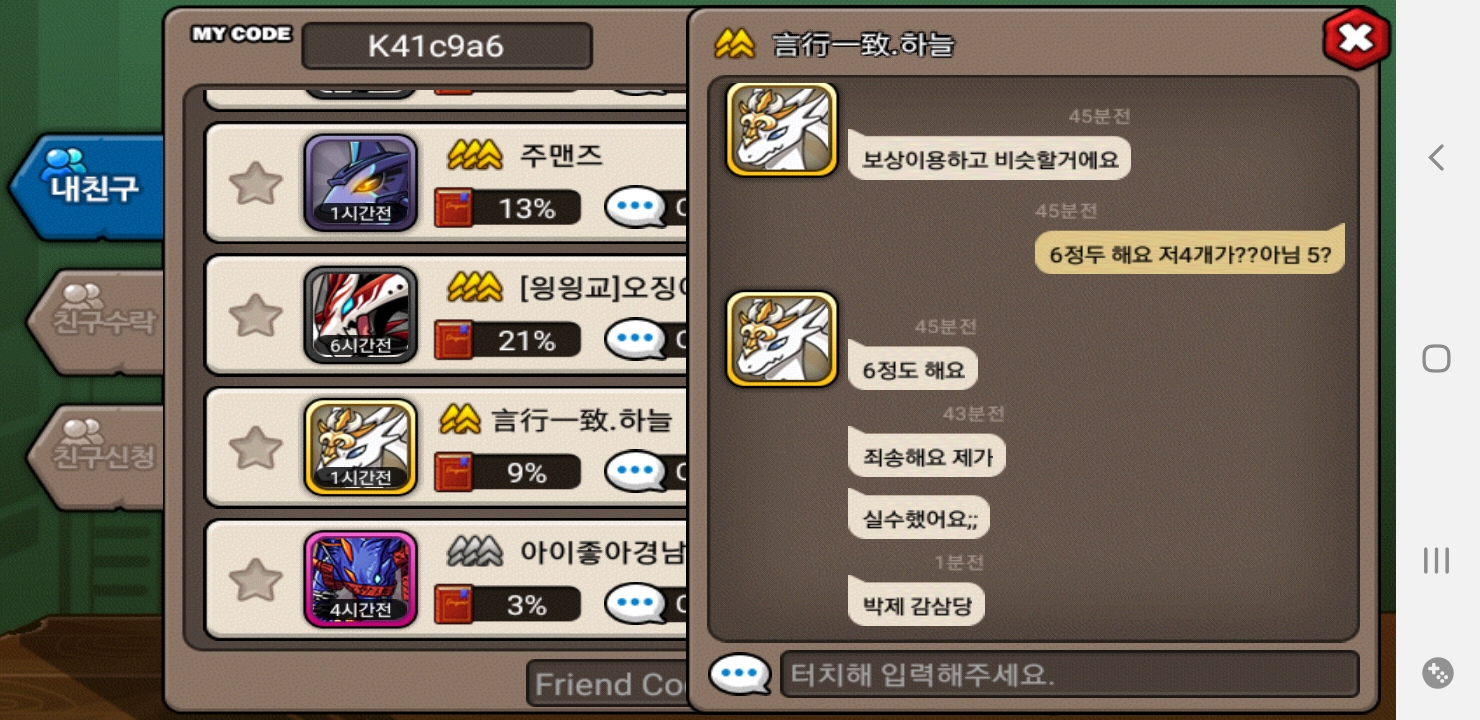
Task: Toggle favorite star for 言行一致.하늘
Action: pos(256,447)
